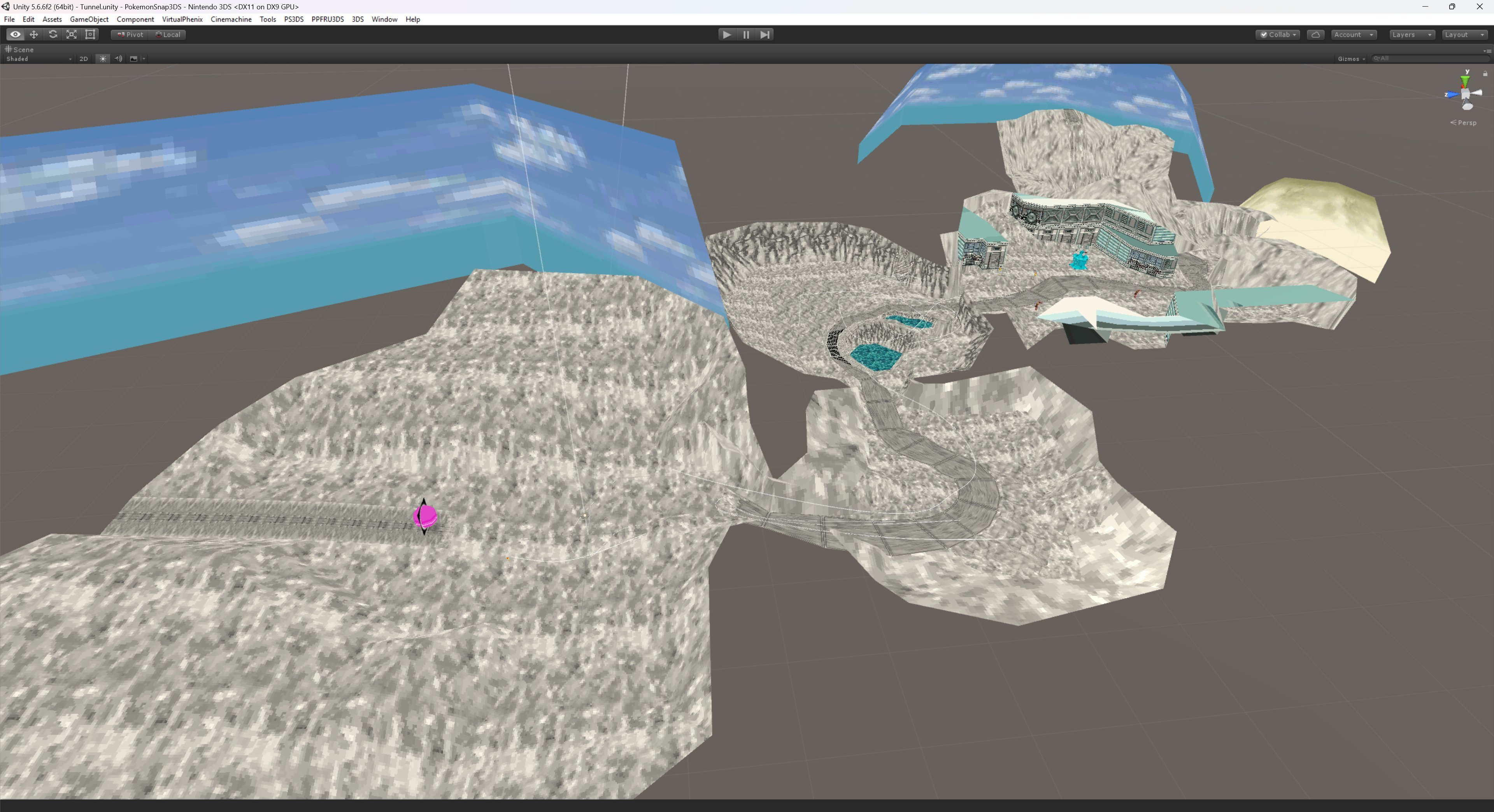The height and width of the screenshot is (812, 1494).
Task: Click the white right-side cone of orientation gizmo
Action: 1476,93
